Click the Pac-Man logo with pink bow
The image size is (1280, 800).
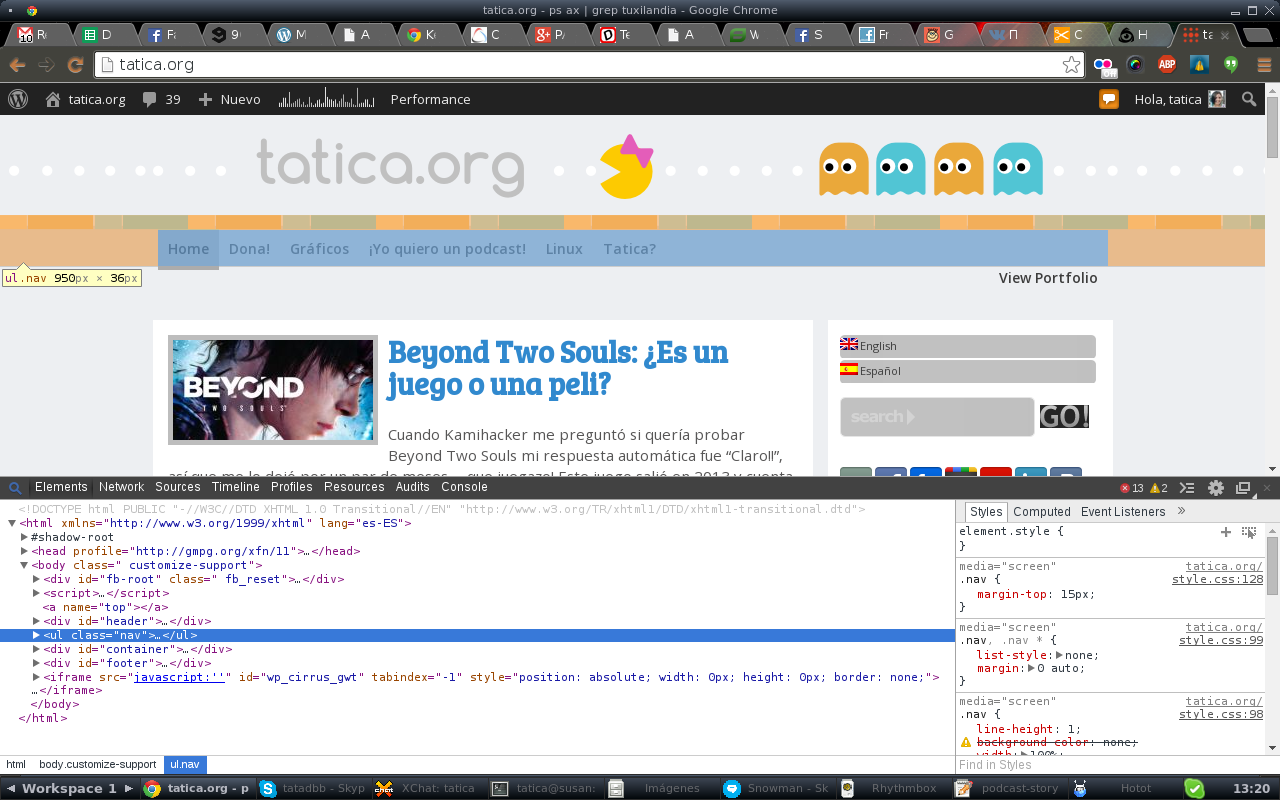pos(627,166)
